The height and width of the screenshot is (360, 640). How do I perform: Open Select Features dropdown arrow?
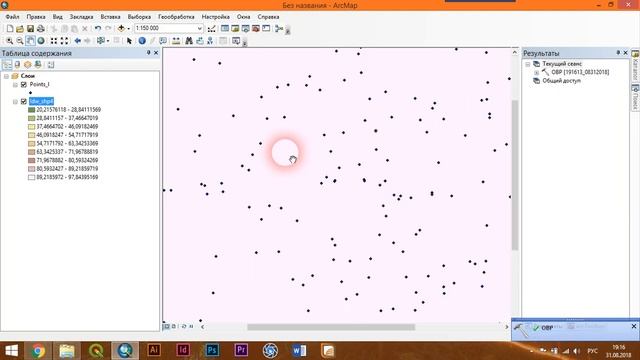pos(108,41)
